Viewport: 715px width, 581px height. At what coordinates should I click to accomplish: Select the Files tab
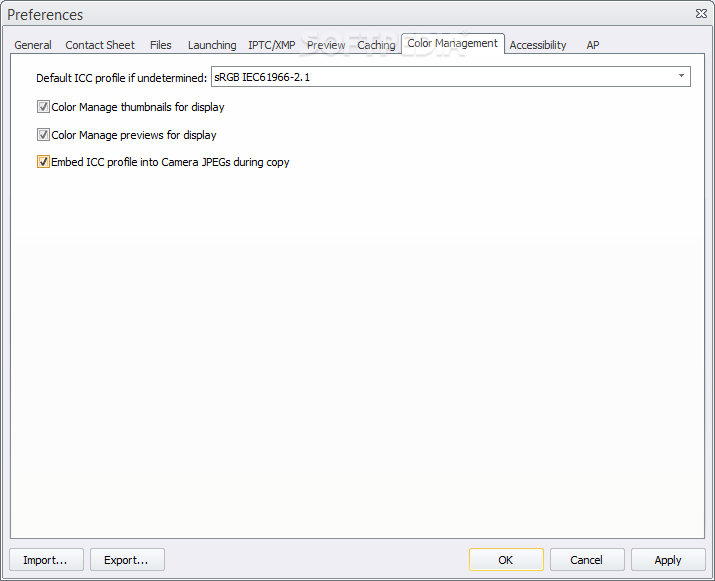pyautogui.click(x=161, y=45)
